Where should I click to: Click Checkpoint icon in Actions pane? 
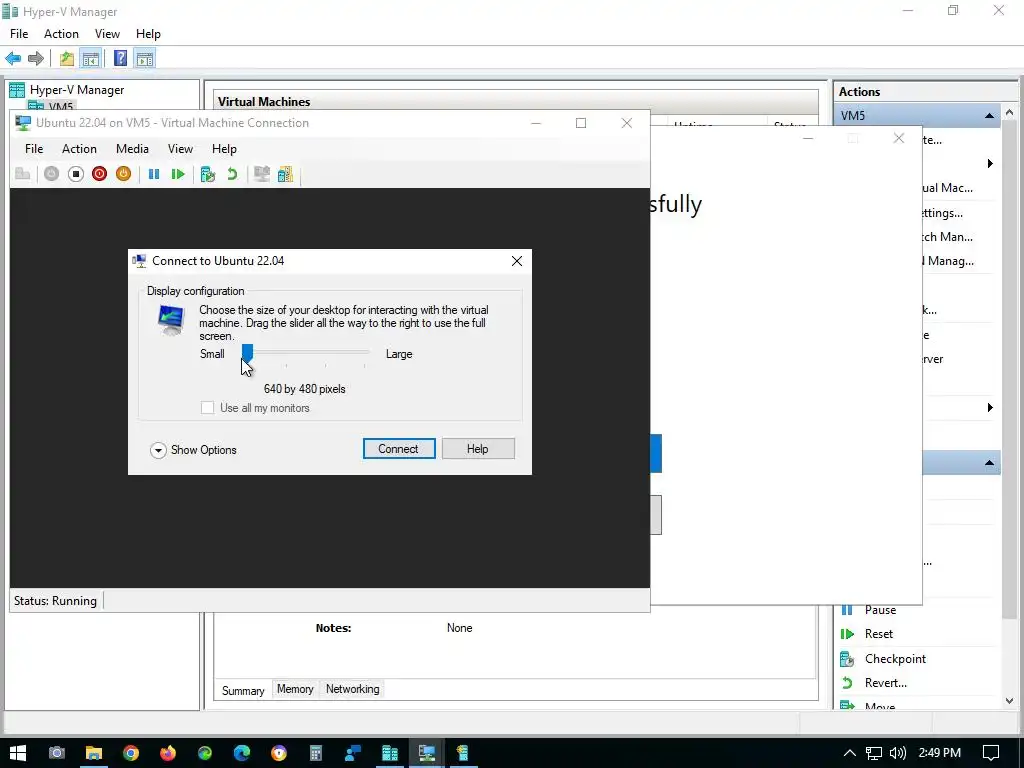(848, 659)
